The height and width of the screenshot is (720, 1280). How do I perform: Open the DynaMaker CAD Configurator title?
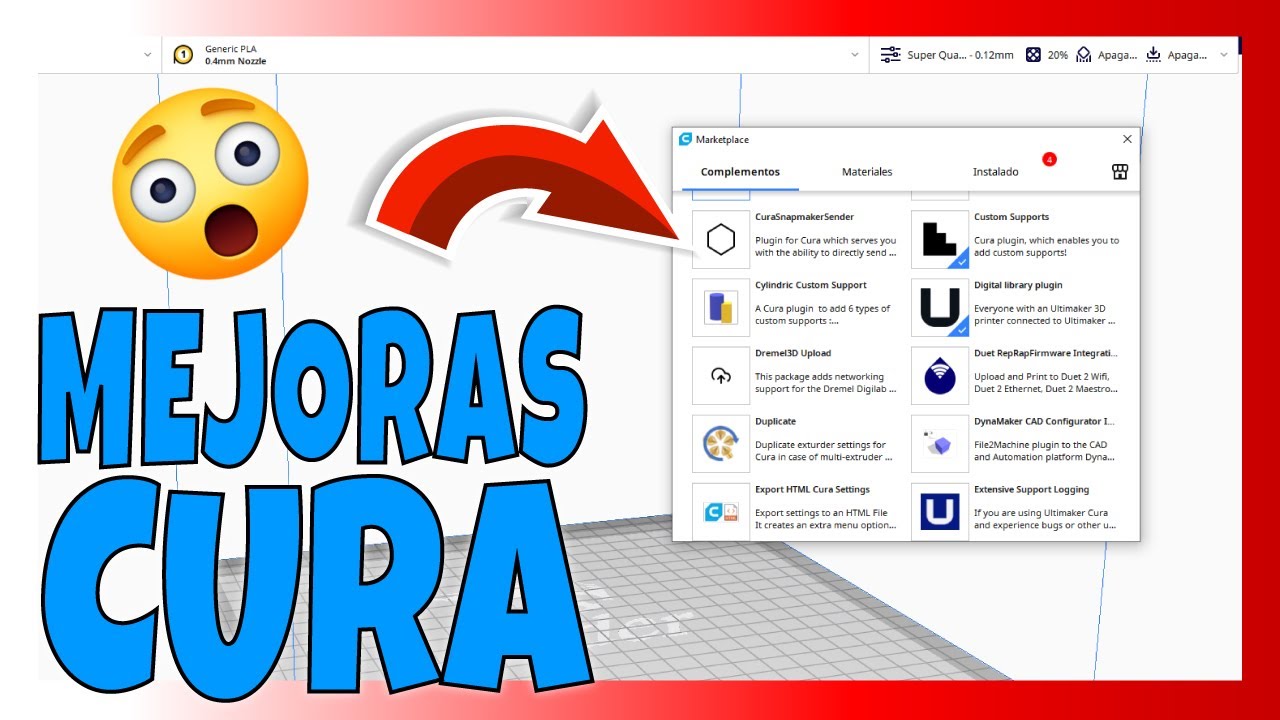[x=1044, y=421]
